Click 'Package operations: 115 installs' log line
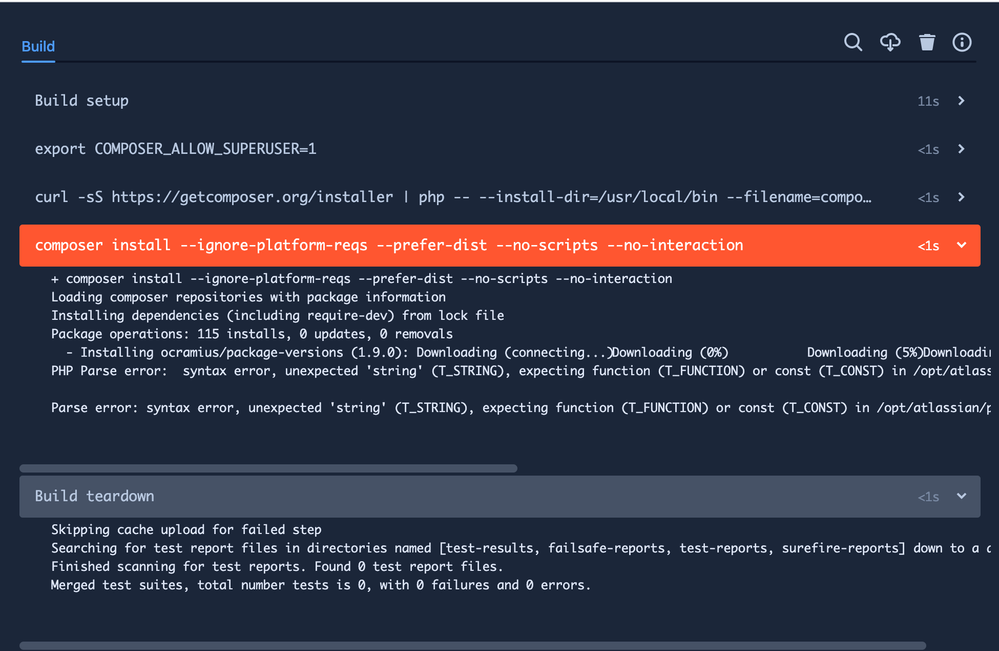999x651 pixels. pos(252,334)
